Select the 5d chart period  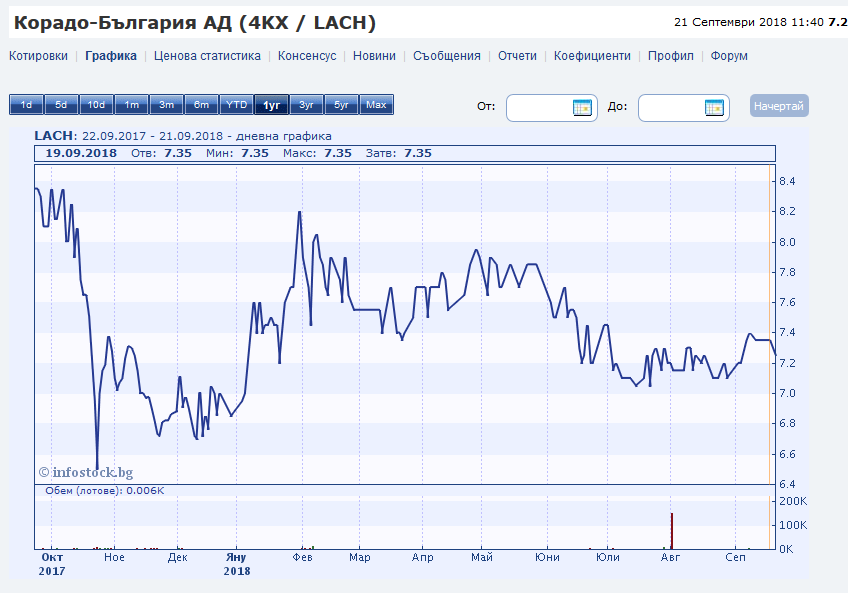pos(61,104)
